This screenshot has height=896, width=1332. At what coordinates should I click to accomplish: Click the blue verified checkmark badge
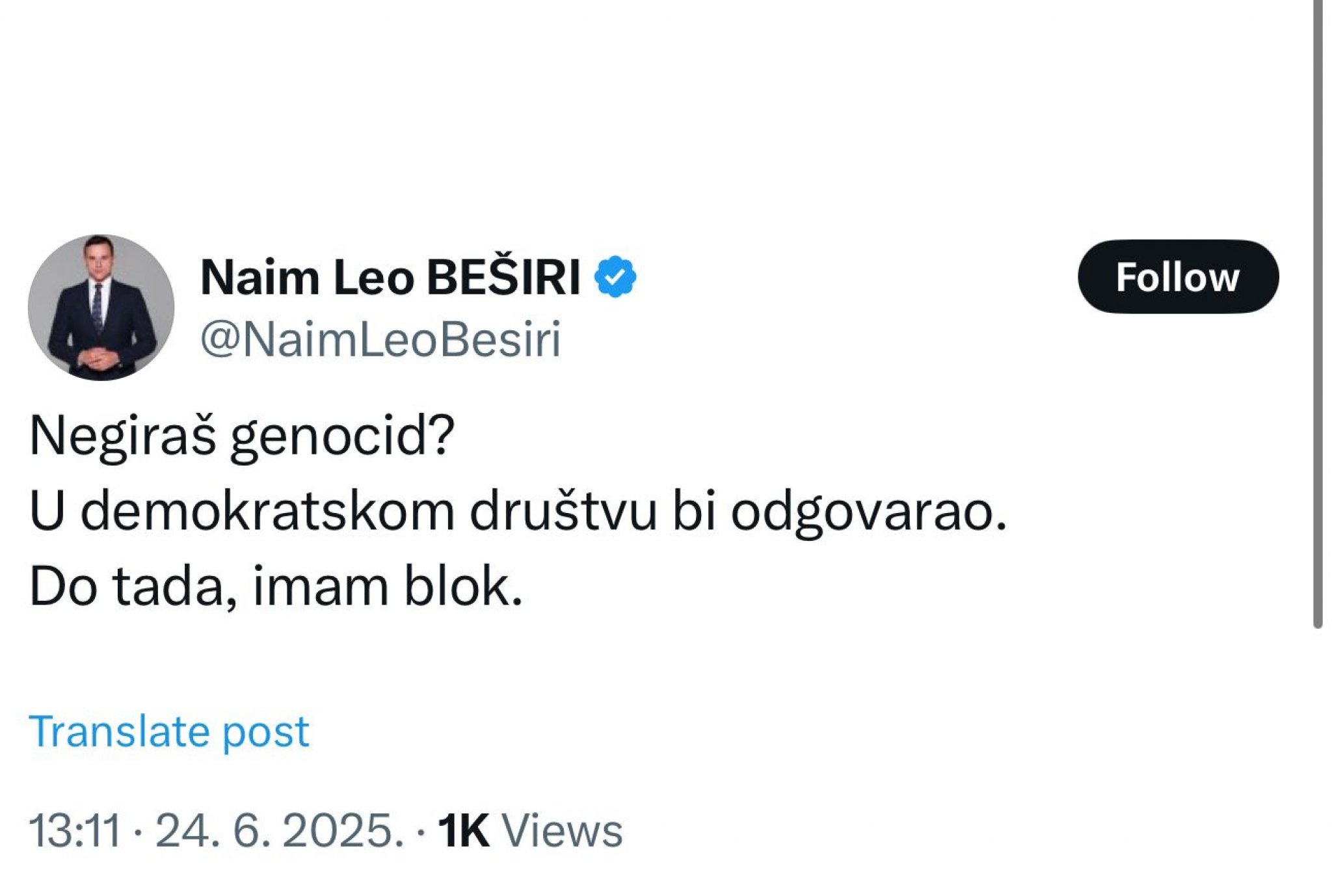(x=615, y=277)
